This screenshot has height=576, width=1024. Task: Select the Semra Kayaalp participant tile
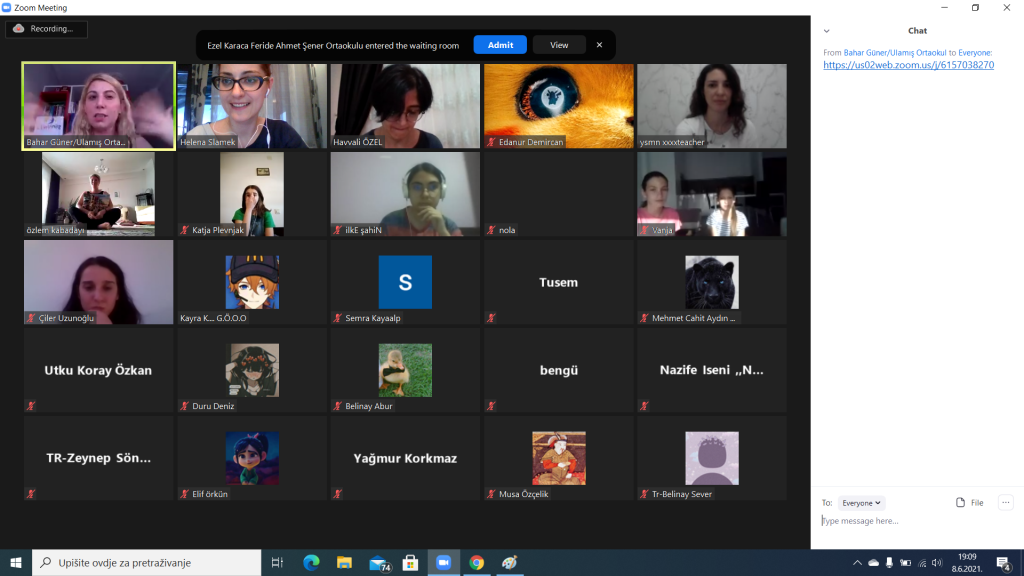coord(405,282)
